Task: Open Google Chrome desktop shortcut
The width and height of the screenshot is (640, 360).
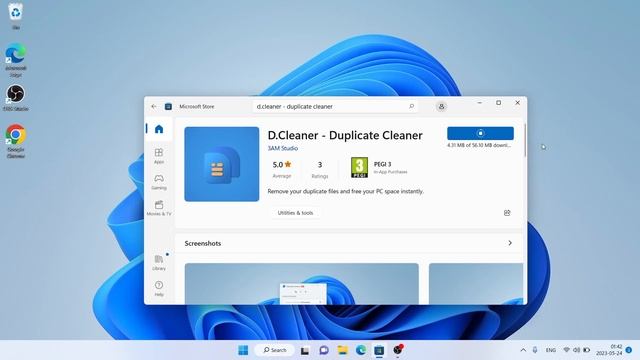Action: [x=16, y=141]
